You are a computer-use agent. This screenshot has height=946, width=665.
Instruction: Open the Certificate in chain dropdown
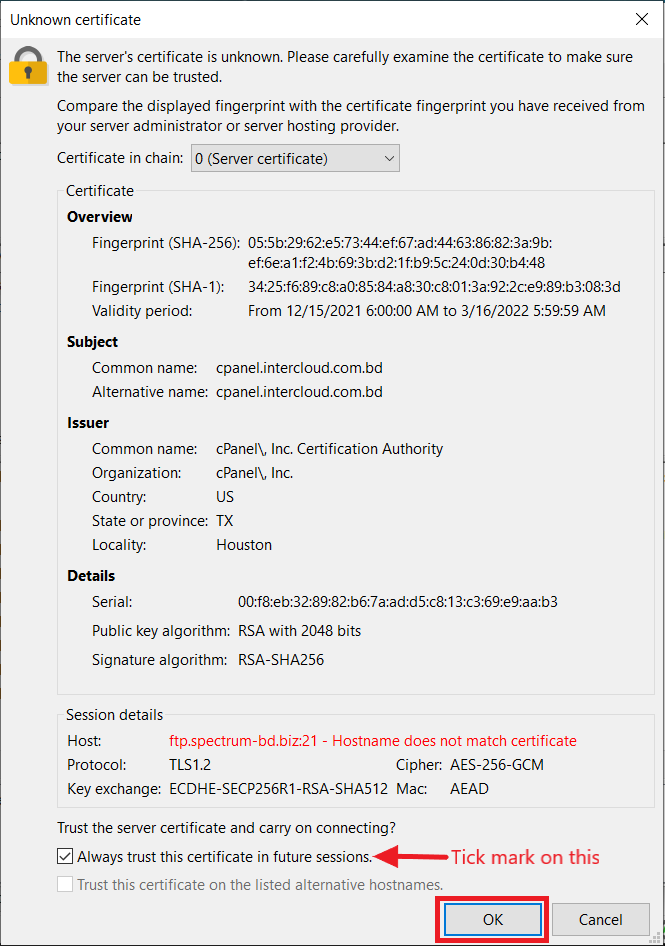pyautogui.click(x=295, y=158)
